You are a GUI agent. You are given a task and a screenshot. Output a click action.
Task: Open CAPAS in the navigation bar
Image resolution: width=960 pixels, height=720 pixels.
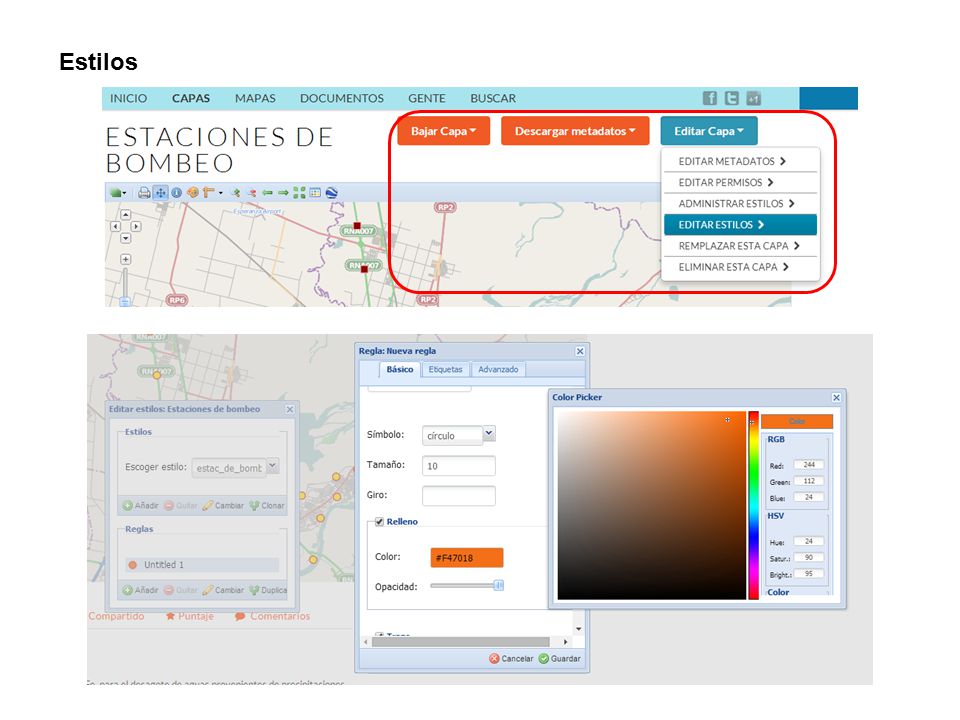tap(191, 99)
